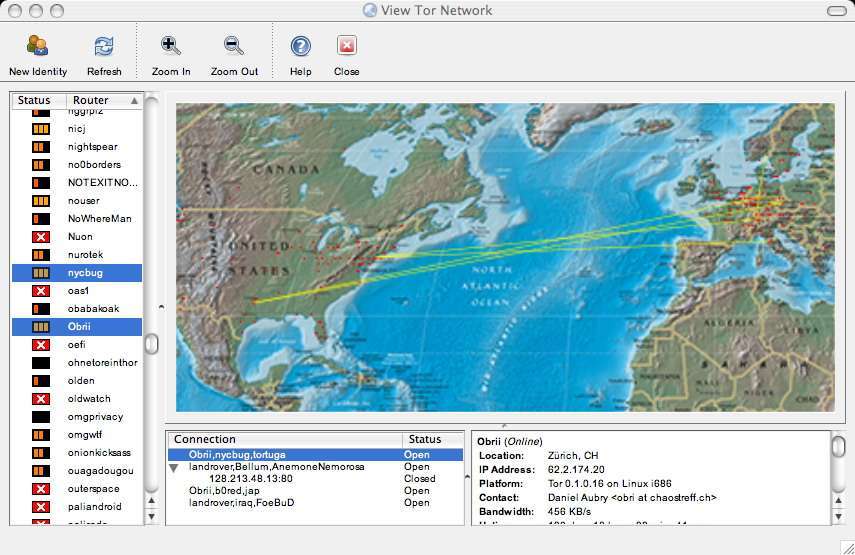Click the status icon beside ohnetoreinthor
This screenshot has height=555, width=855.
click(41, 363)
